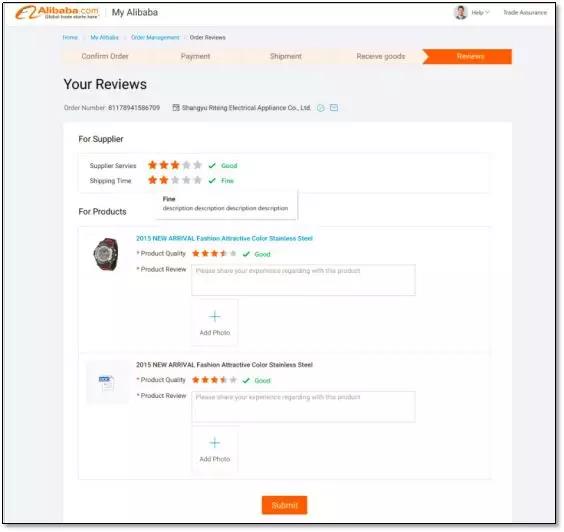Viewport: 564px width, 532px height.
Task: Submit the reviews
Action: (x=284, y=505)
